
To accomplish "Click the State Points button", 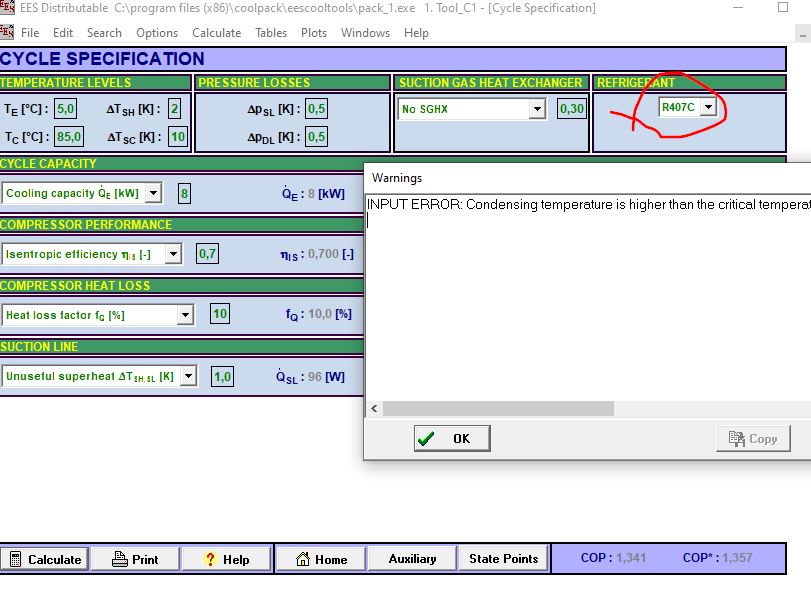I will pos(503,559).
